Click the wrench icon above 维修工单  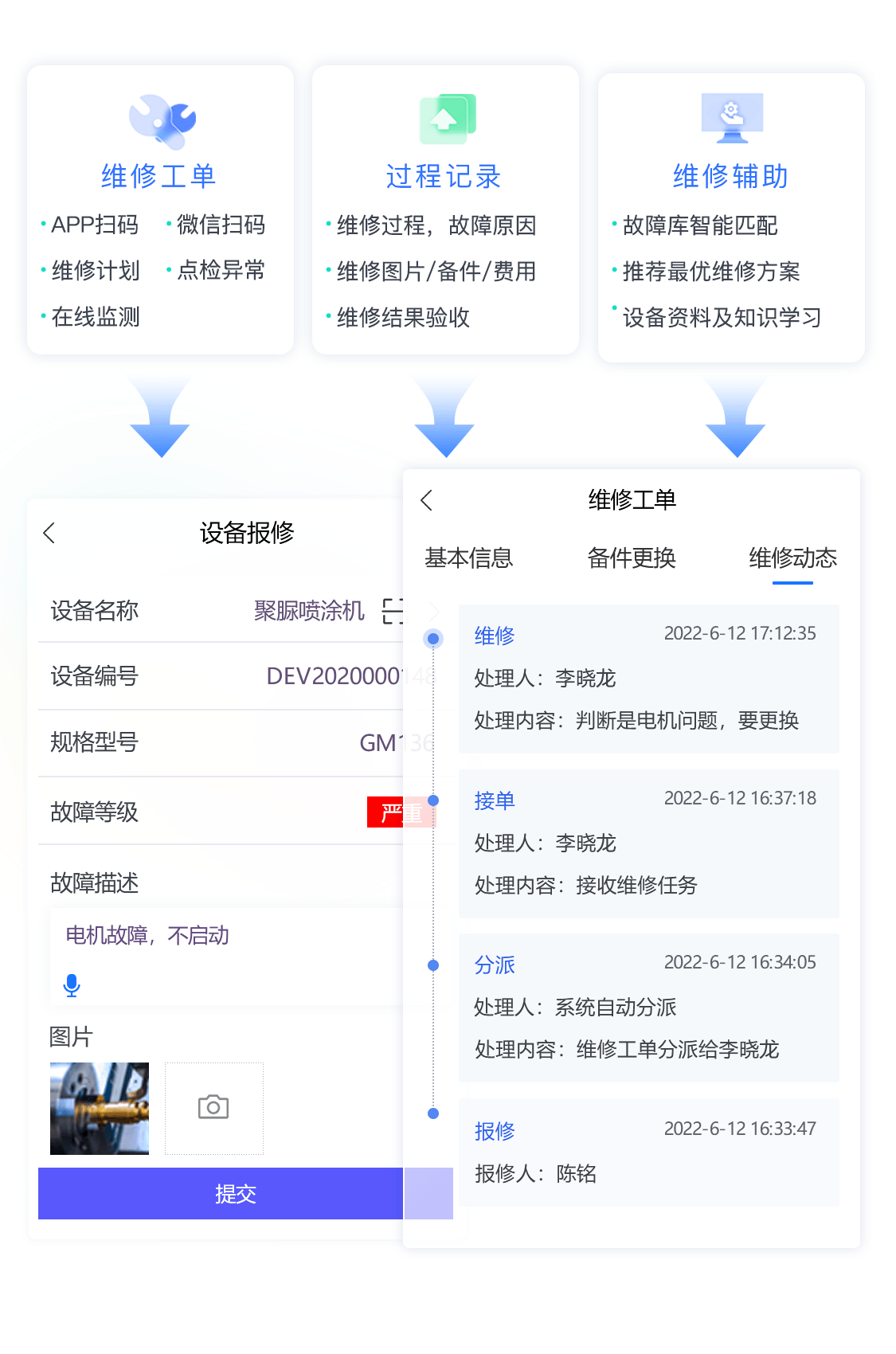click(162, 121)
